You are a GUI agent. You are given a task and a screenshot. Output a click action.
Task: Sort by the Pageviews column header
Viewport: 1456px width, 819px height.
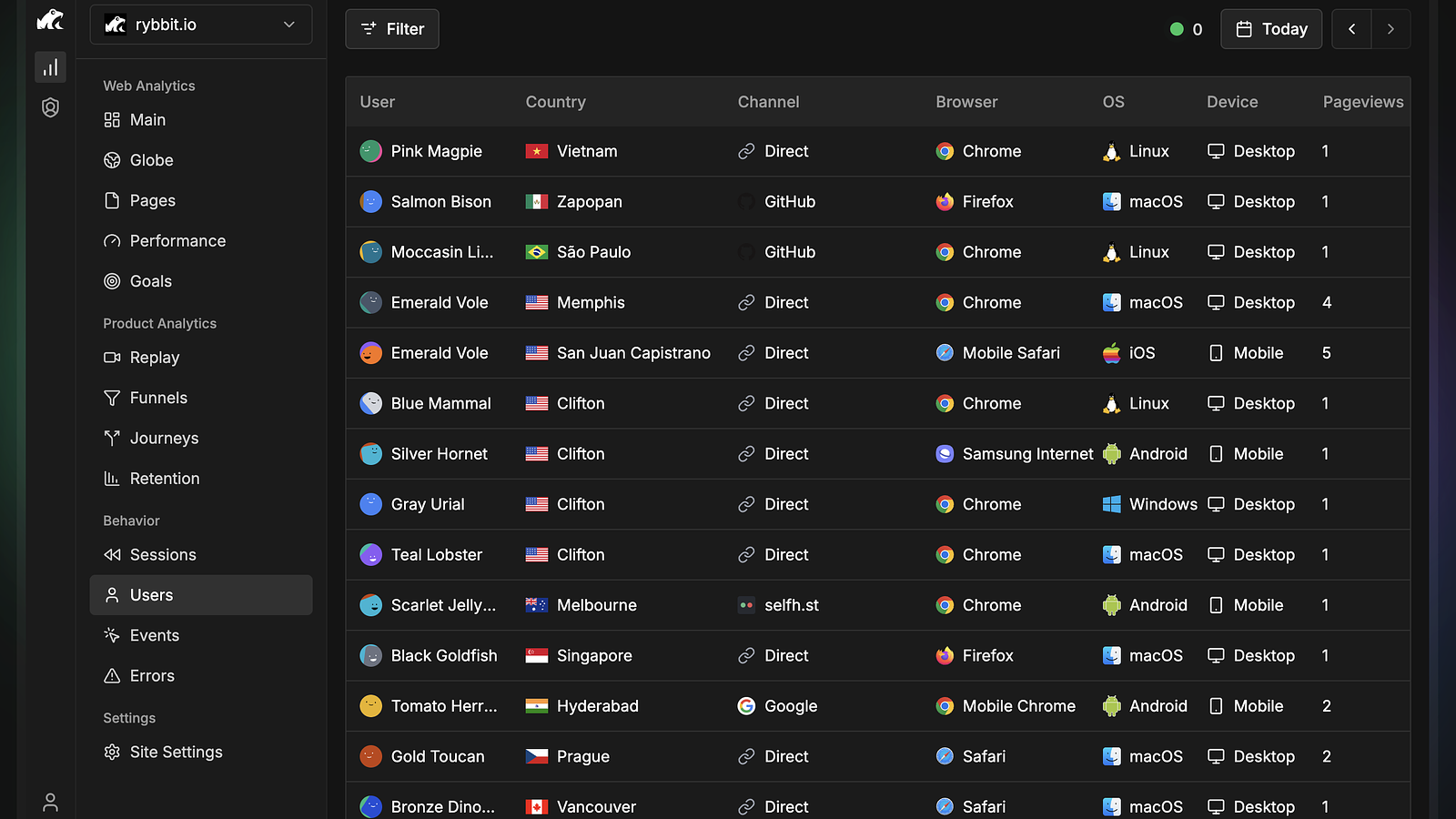pos(1362,102)
